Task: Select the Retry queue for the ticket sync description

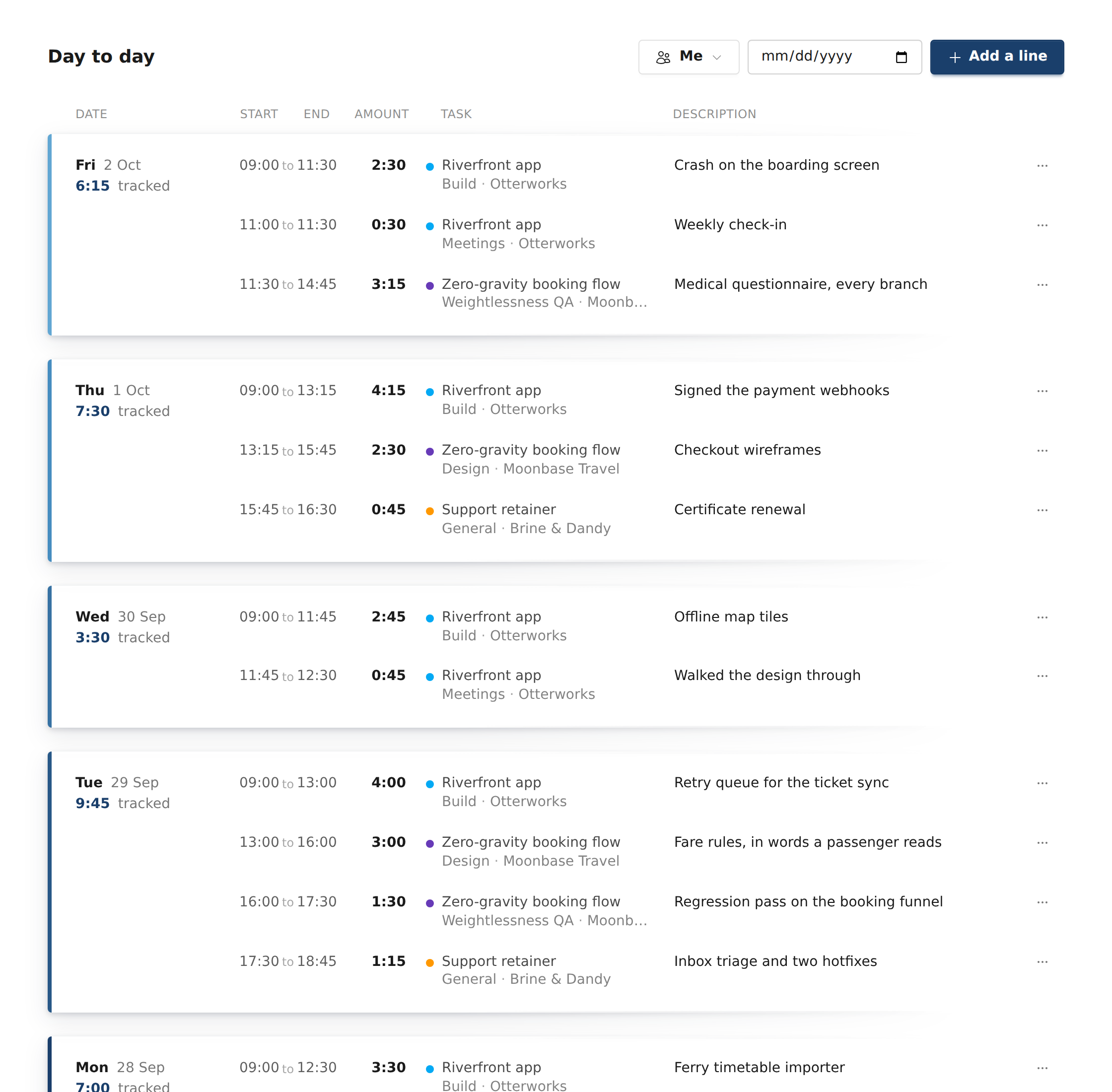Action: click(781, 782)
